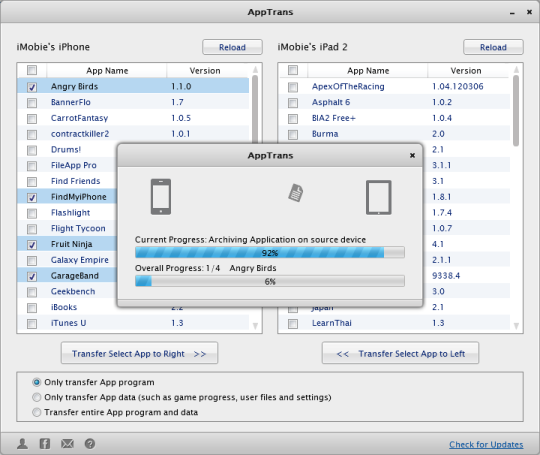Image resolution: width=540 pixels, height=455 pixels.
Task: Click Transfer Select App to Left button
Action: (400, 353)
